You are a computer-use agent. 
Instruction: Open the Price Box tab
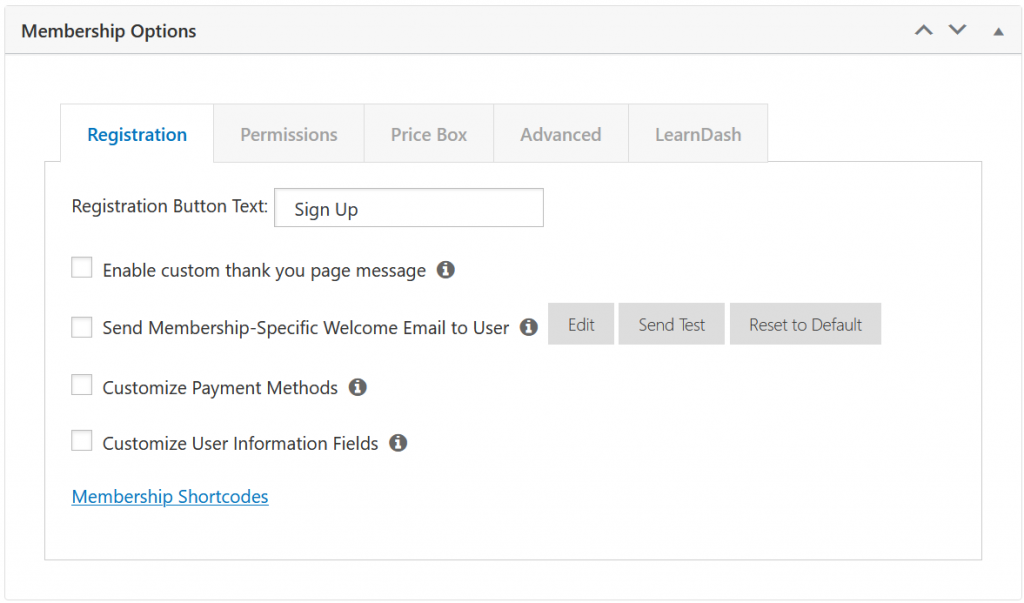coord(429,134)
